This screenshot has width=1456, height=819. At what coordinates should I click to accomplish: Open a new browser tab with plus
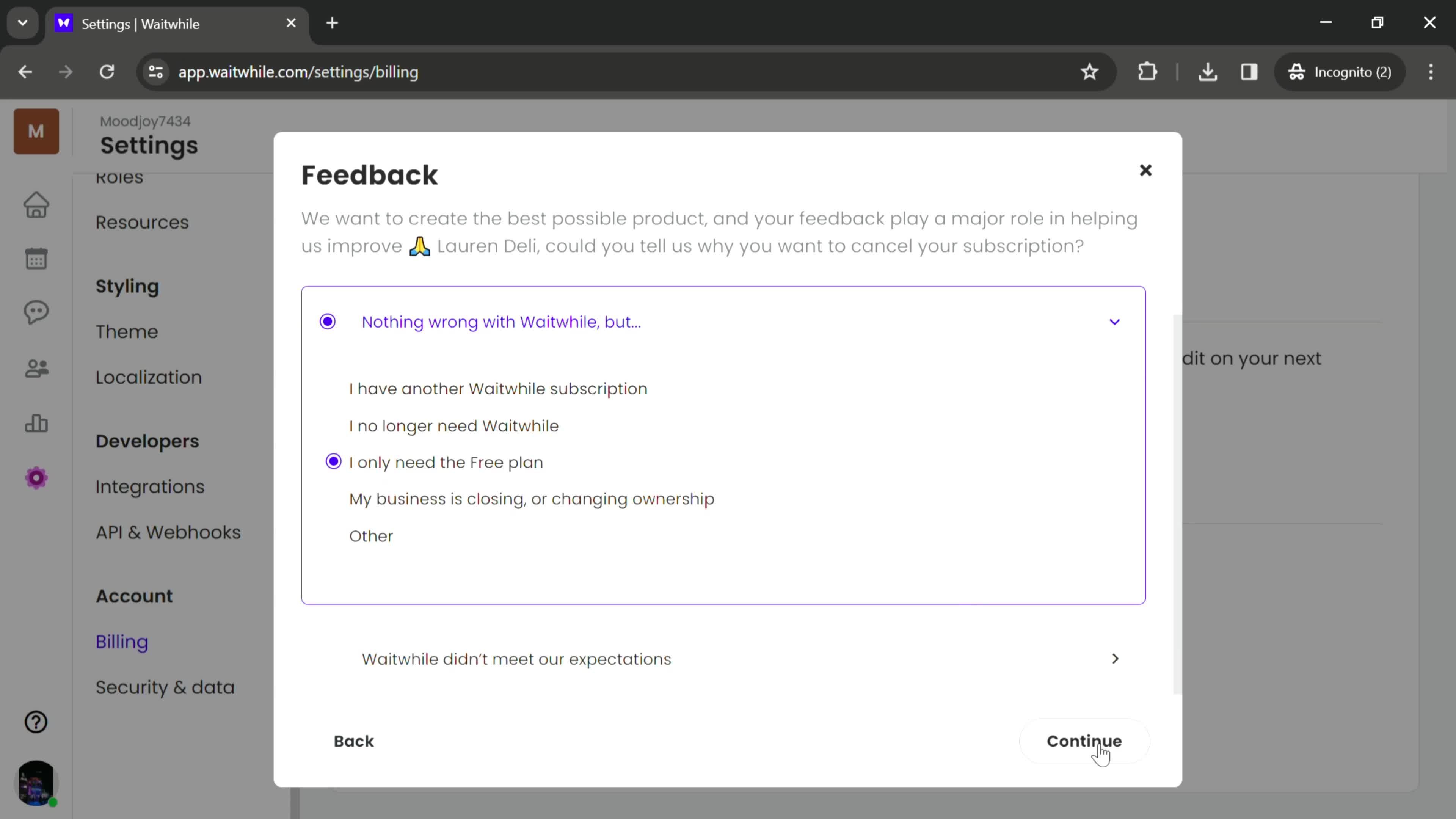(x=333, y=23)
